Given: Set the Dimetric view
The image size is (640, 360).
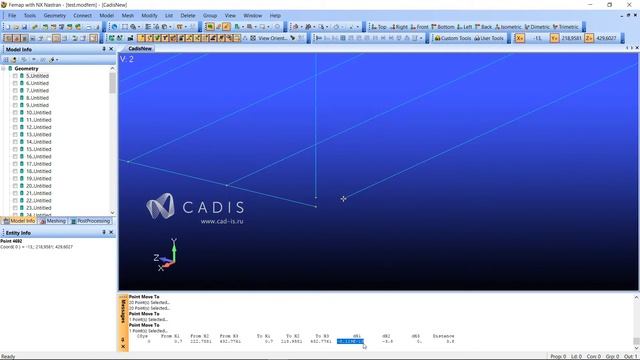Looking at the screenshot, I should point(537,27).
